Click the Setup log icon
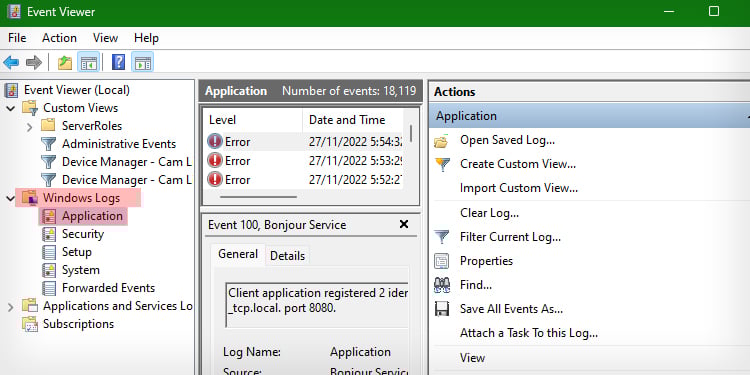 48,252
